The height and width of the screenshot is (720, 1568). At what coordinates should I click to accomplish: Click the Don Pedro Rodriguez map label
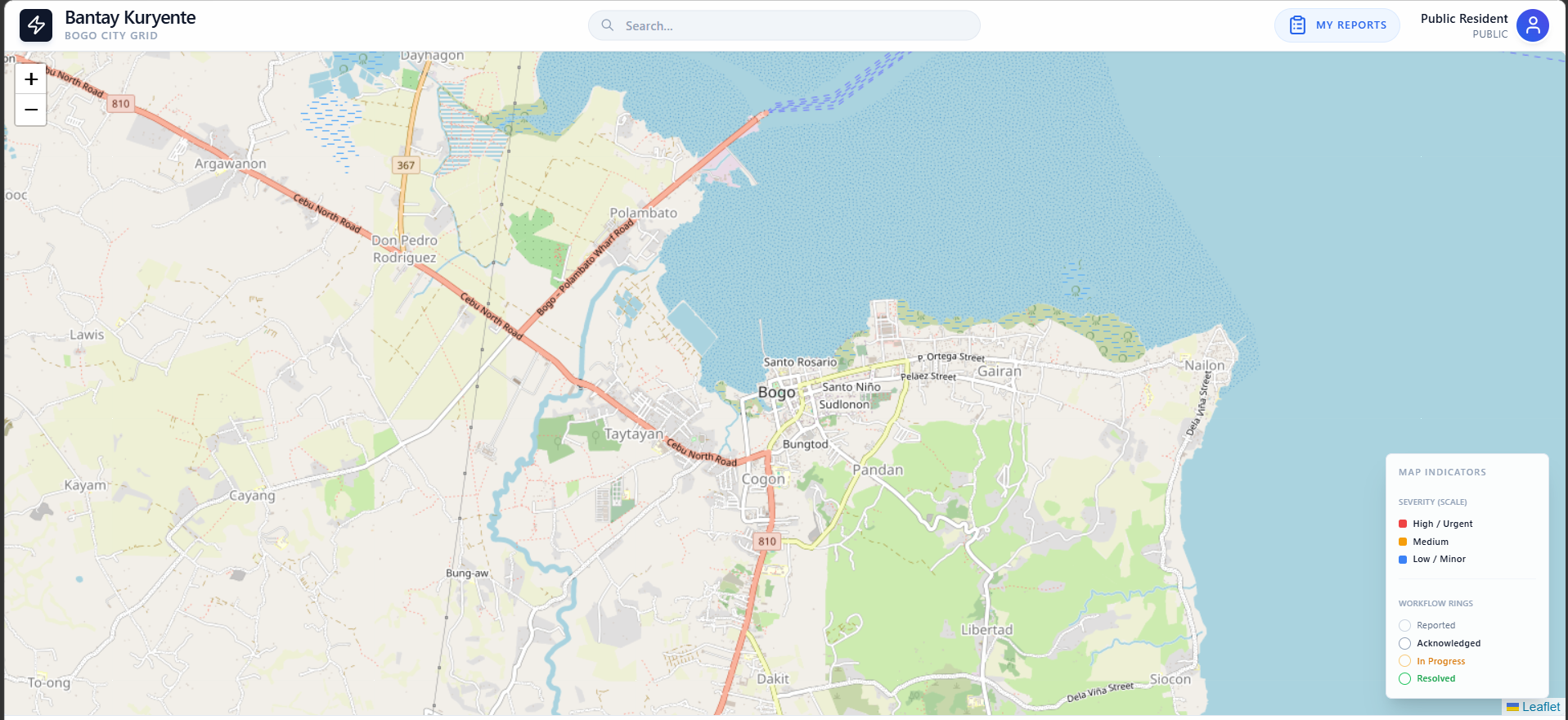(405, 250)
